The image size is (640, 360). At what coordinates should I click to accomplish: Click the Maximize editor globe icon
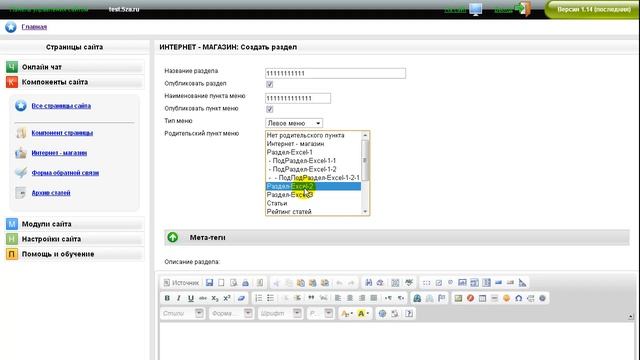click(x=382, y=313)
